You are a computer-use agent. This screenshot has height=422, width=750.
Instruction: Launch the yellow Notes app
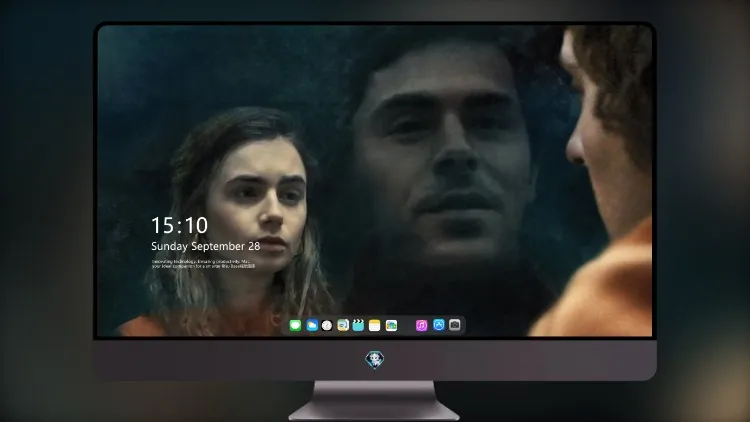point(375,325)
